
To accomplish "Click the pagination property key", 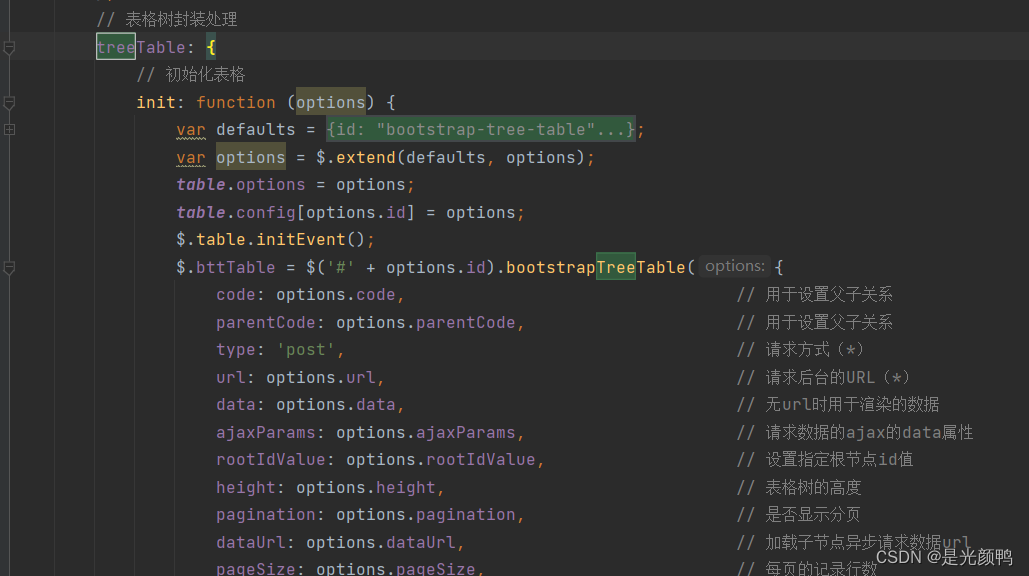I will [266, 515].
